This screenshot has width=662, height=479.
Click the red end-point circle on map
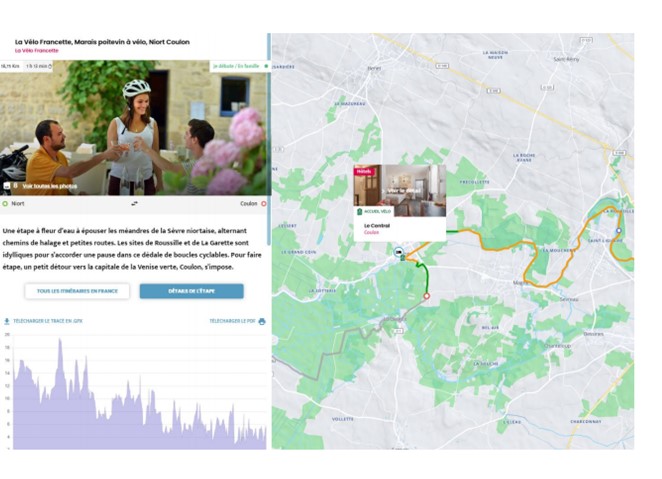click(426, 296)
